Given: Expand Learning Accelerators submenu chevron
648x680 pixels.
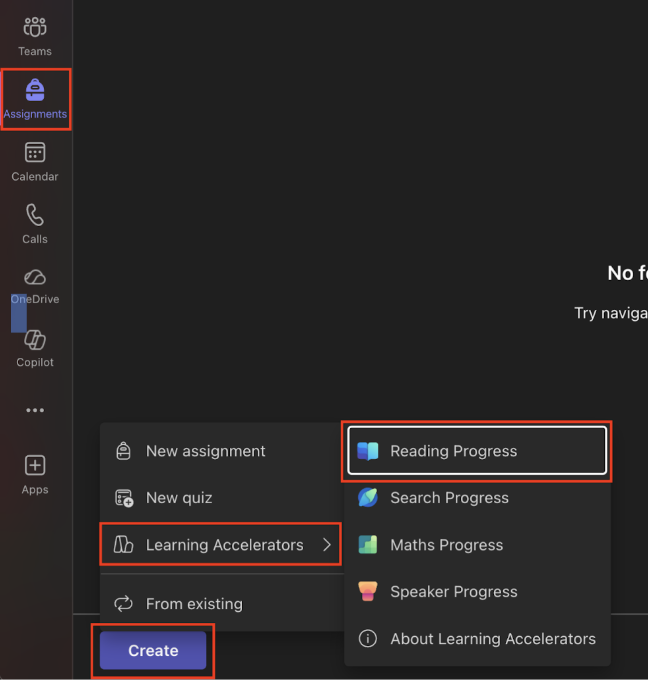Looking at the screenshot, I should coord(327,545).
